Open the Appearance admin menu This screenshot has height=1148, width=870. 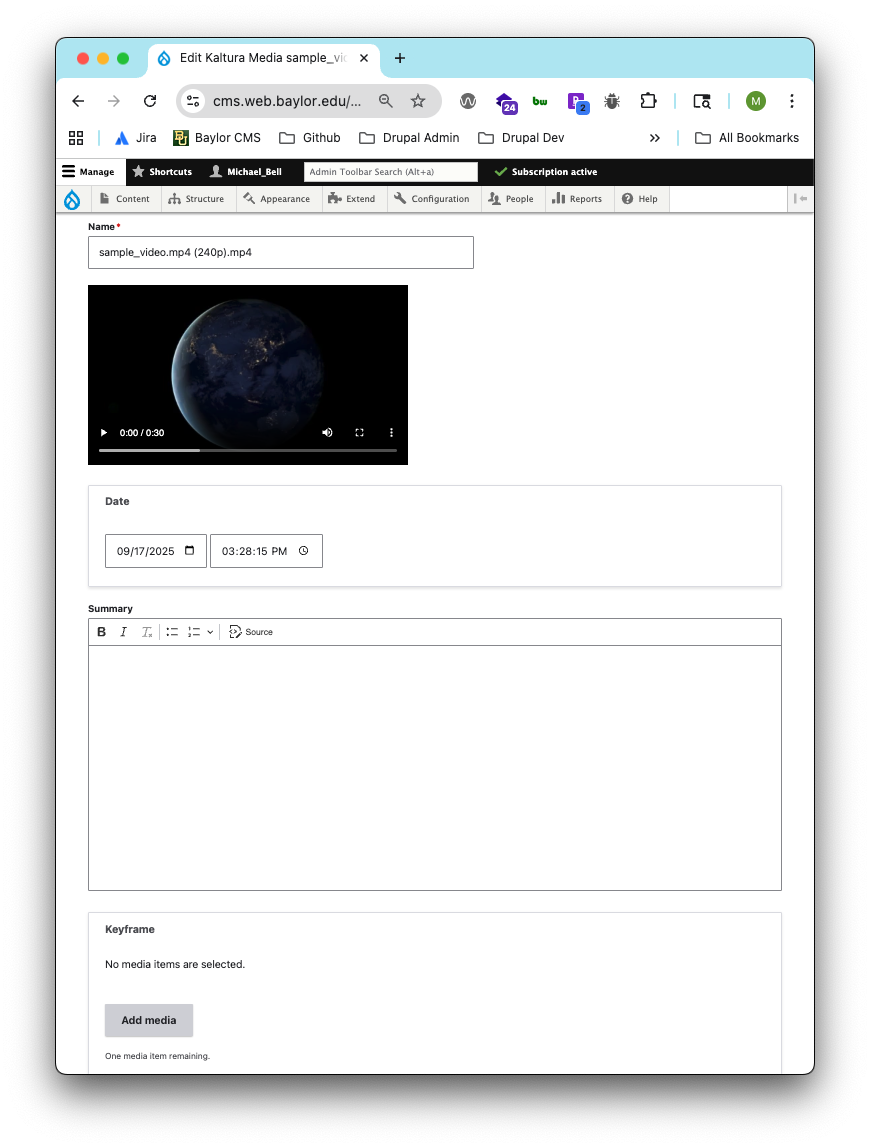277,198
